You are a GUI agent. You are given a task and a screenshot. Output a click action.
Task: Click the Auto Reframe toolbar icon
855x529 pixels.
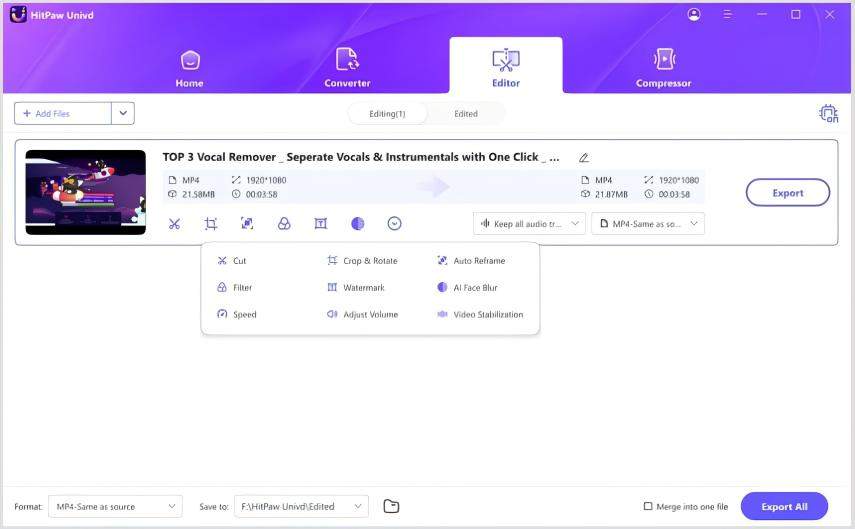click(x=247, y=224)
